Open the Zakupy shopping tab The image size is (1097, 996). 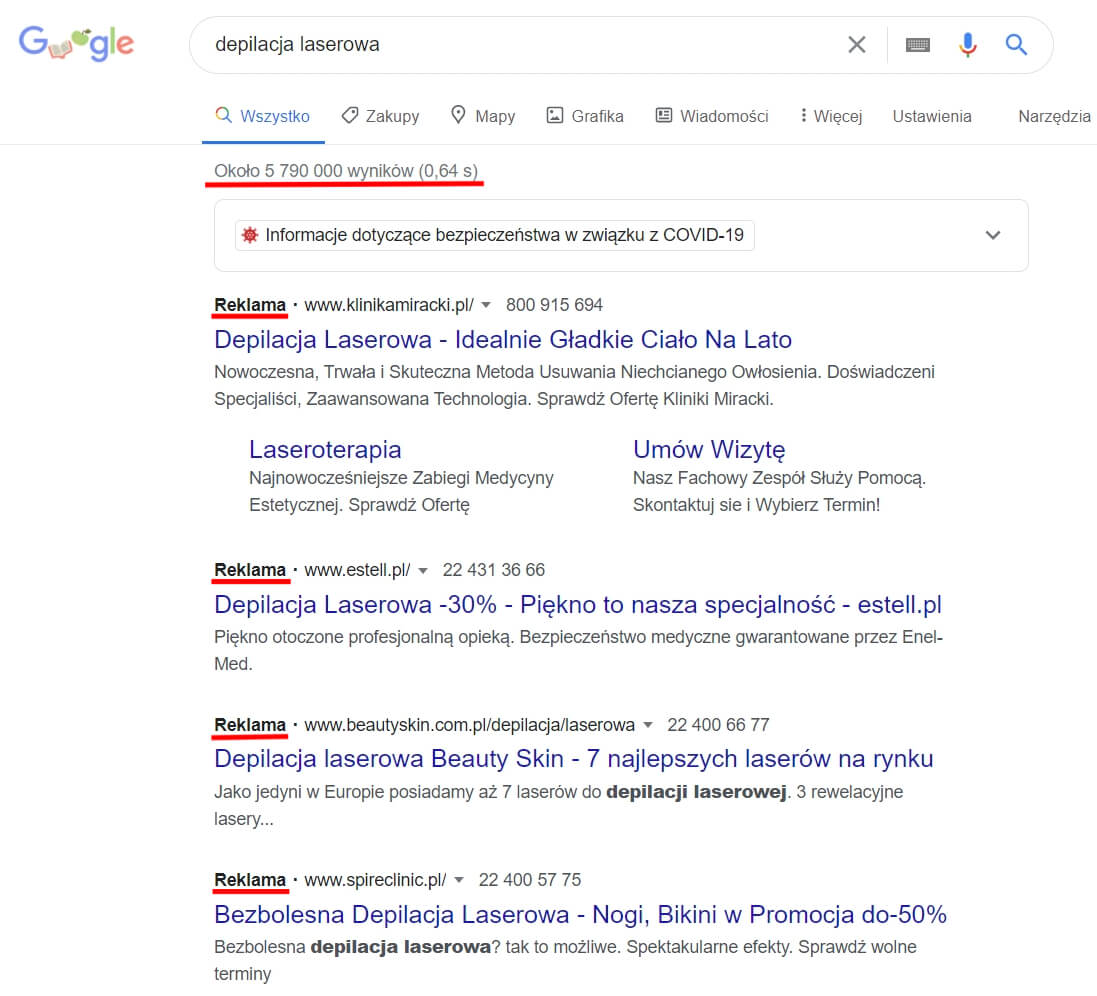(380, 116)
